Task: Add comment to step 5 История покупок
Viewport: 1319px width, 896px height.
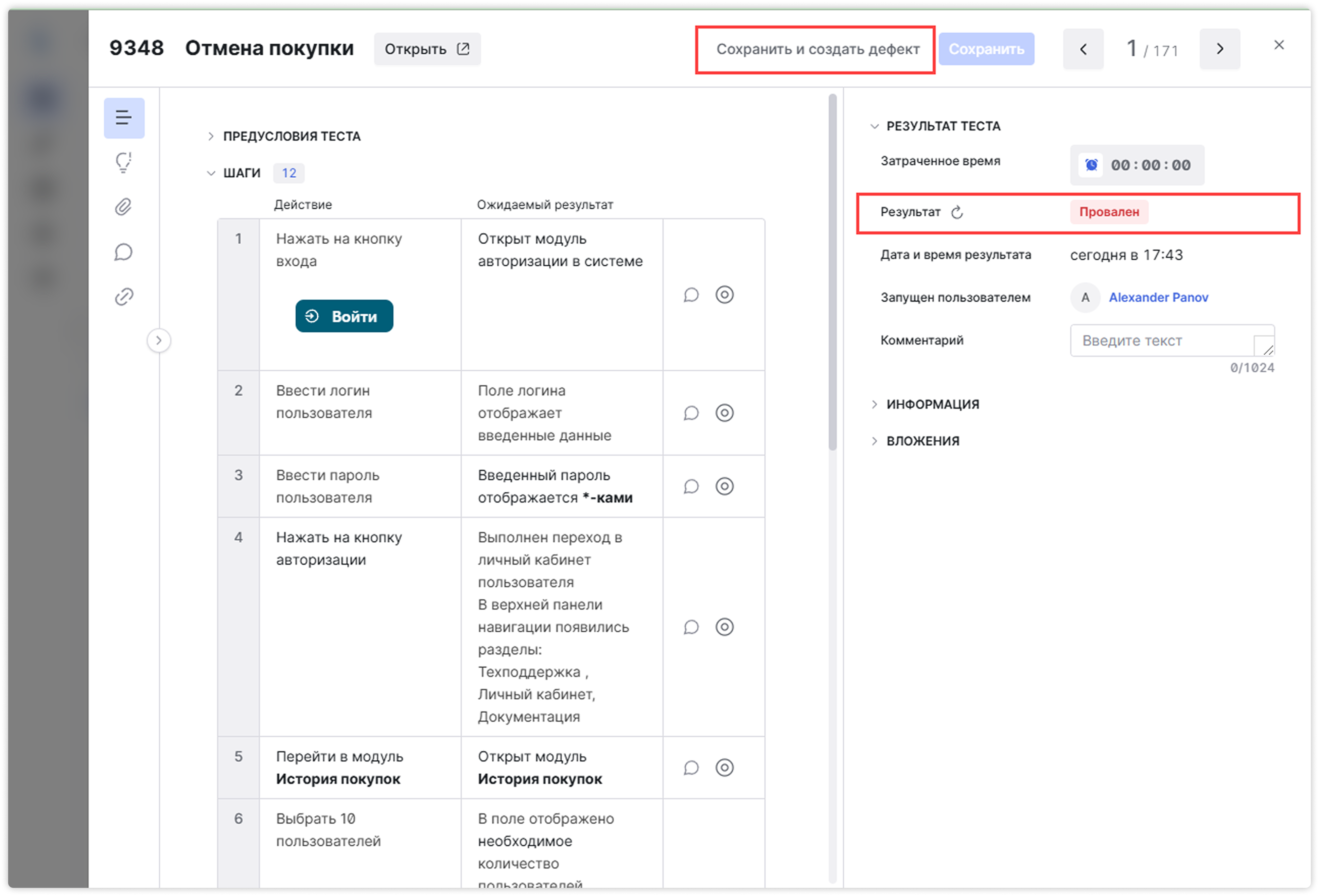Action: coord(691,768)
